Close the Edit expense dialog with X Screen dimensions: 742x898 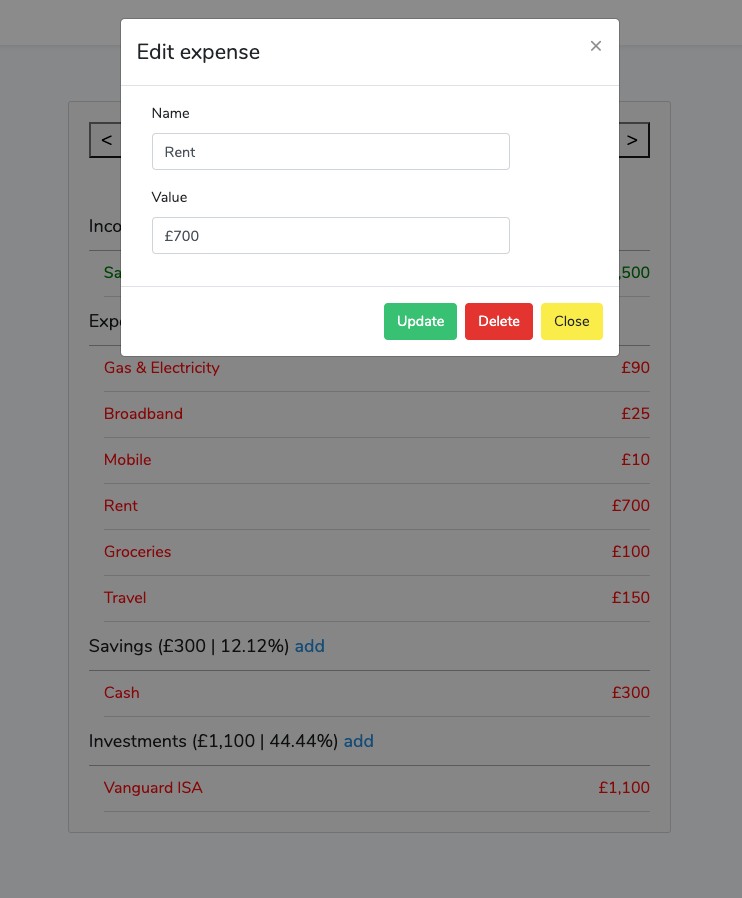tap(595, 46)
